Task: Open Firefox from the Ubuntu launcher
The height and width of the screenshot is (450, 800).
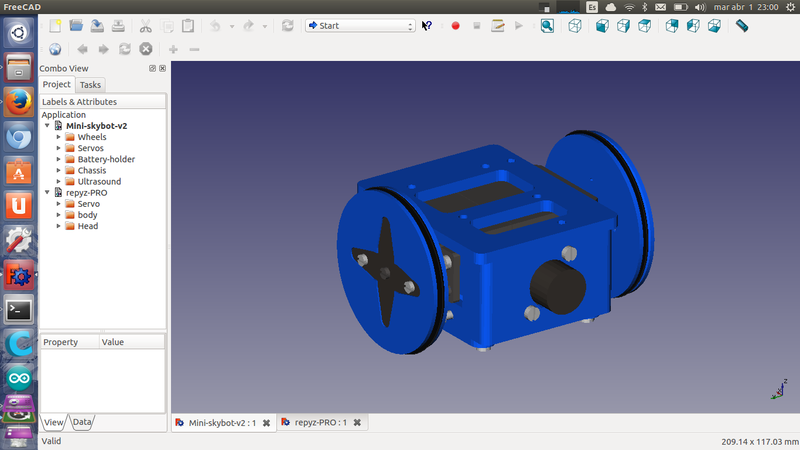Action: coord(19,102)
